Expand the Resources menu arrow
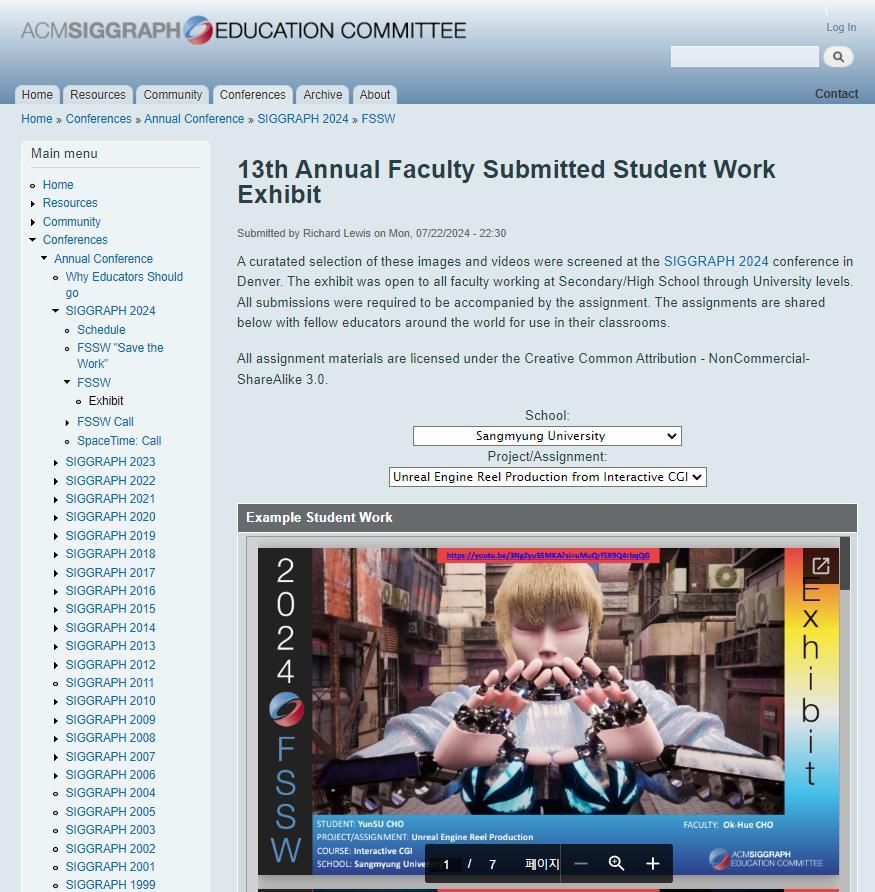Image resolution: width=875 pixels, height=892 pixels. coord(33,204)
